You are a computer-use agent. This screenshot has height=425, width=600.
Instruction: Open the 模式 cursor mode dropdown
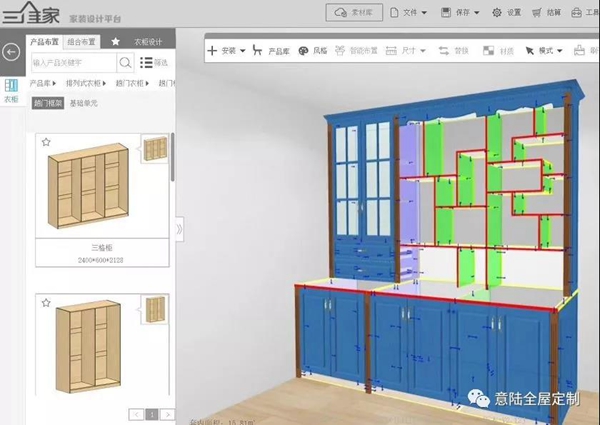tap(544, 50)
